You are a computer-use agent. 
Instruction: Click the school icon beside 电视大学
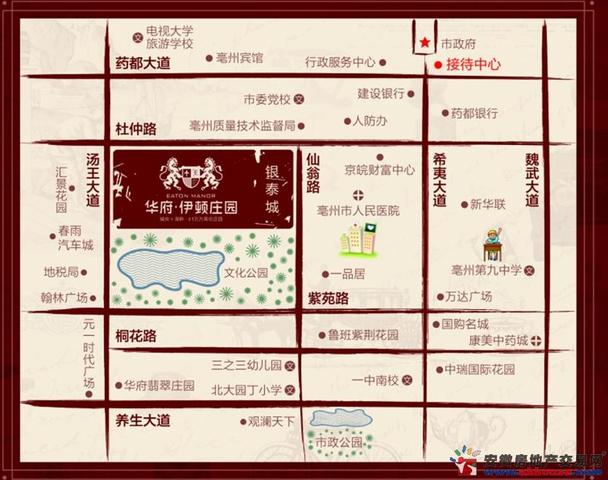coord(138,38)
